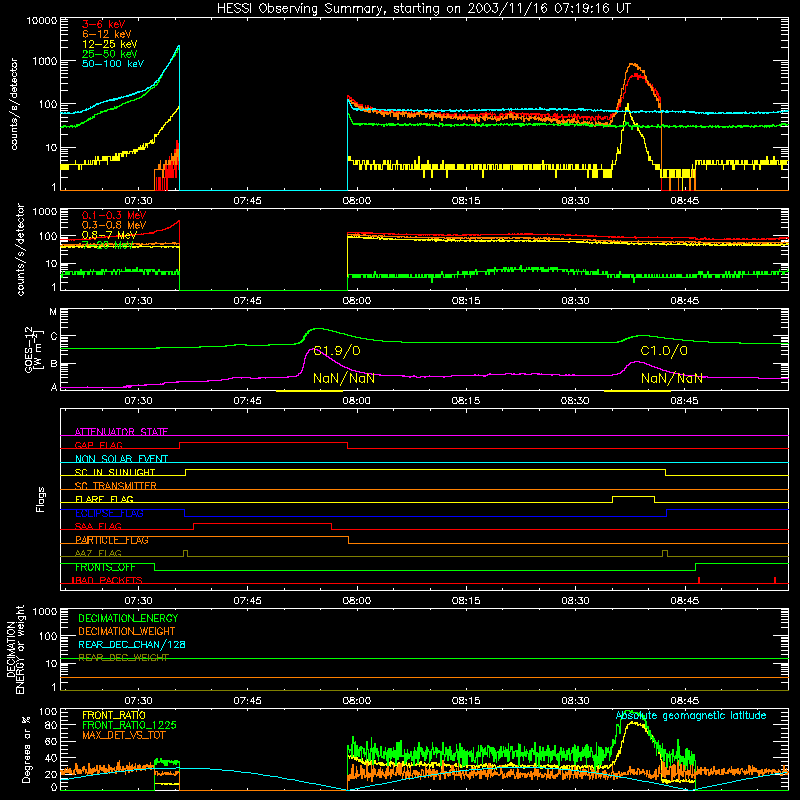This screenshot has height=800, width=800.
Task: Select the GAP_FLAG label
Action: click(98, 445)
